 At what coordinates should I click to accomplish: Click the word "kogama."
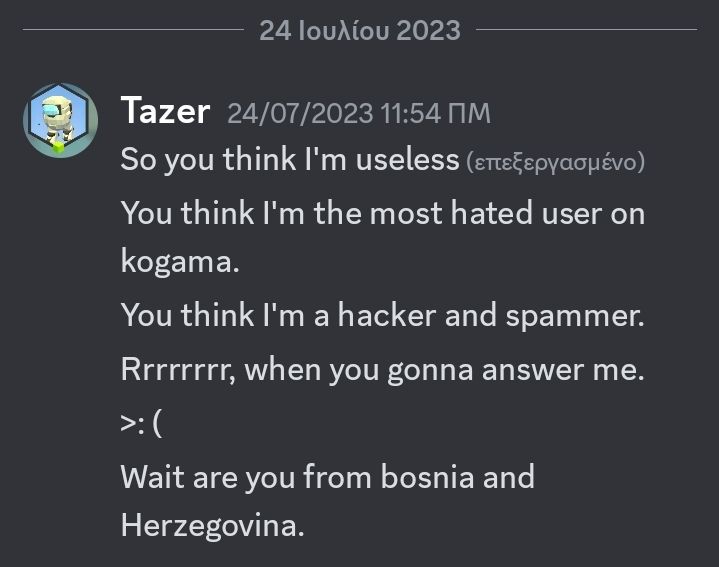180,263
